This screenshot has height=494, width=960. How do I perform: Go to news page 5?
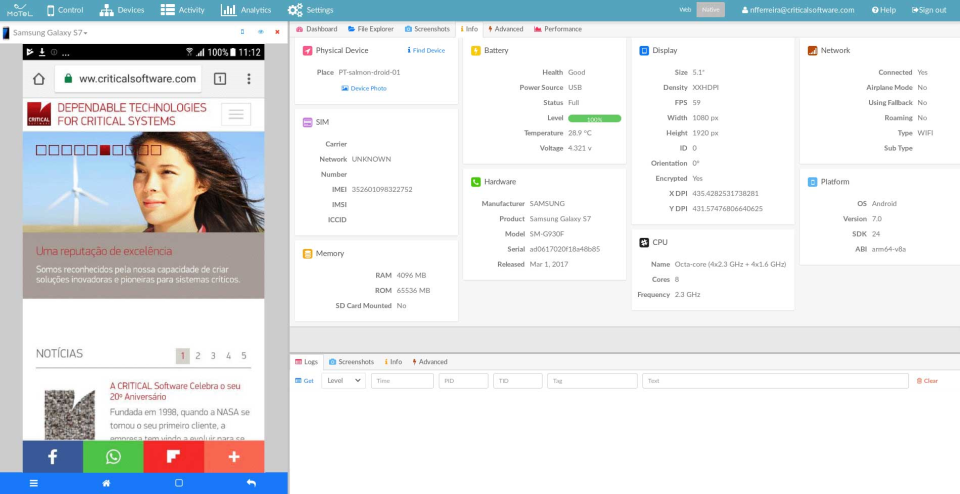[x=244, y=356]
